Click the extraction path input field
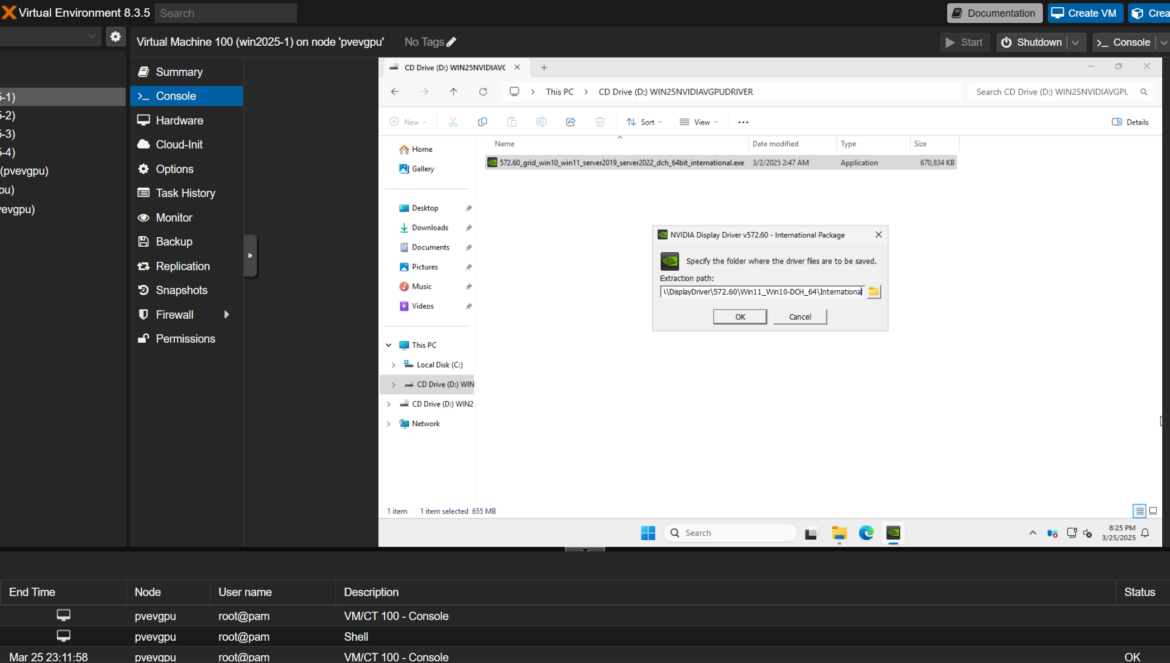 click(762, 292)
